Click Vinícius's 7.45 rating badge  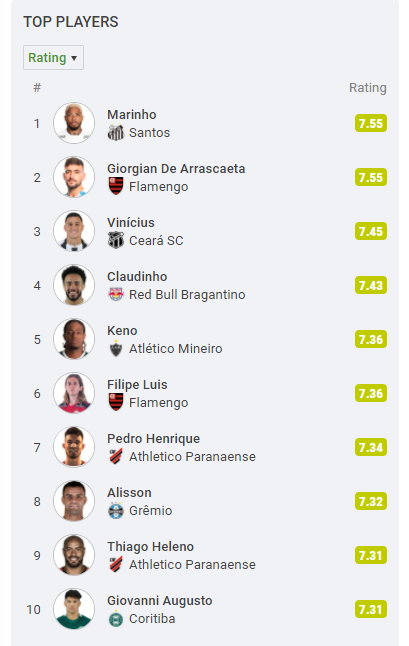click(x=371, y=231)
